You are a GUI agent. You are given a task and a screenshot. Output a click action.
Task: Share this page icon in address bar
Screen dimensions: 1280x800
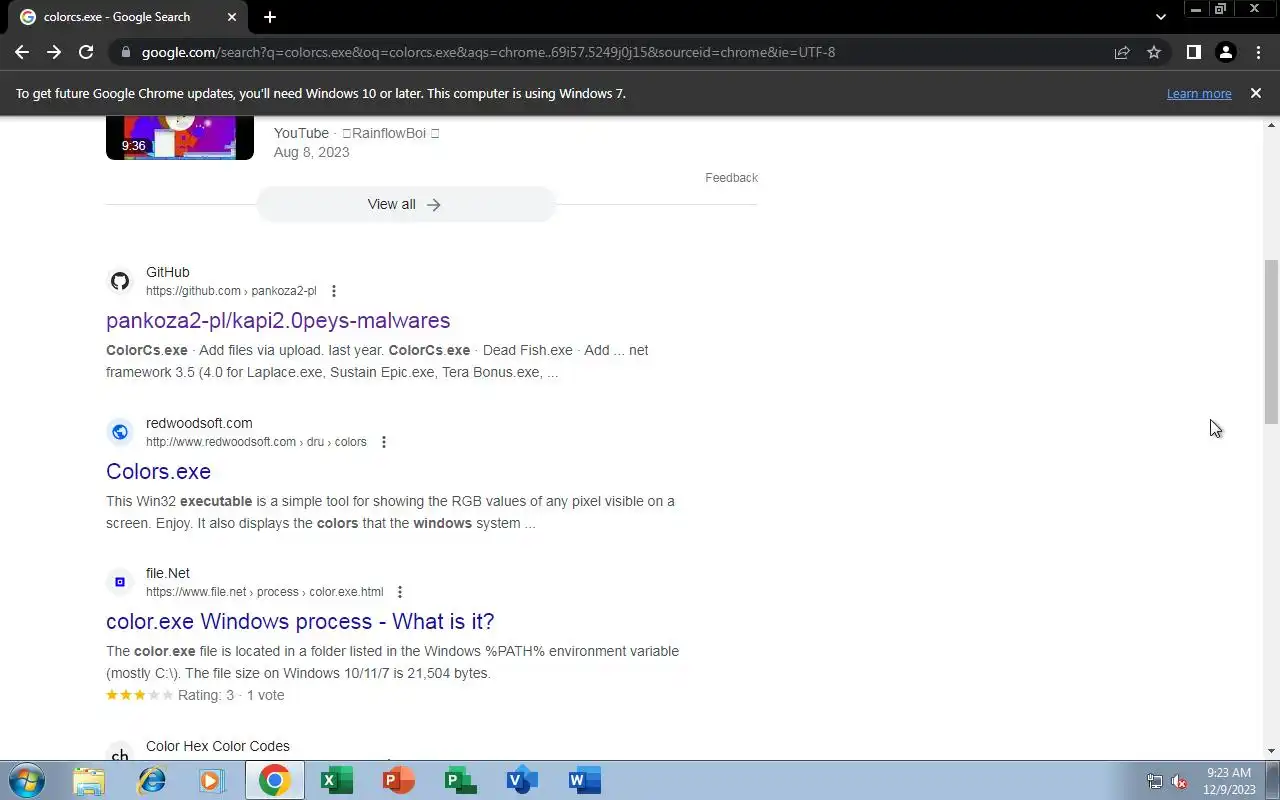[x=1122, y=52]
